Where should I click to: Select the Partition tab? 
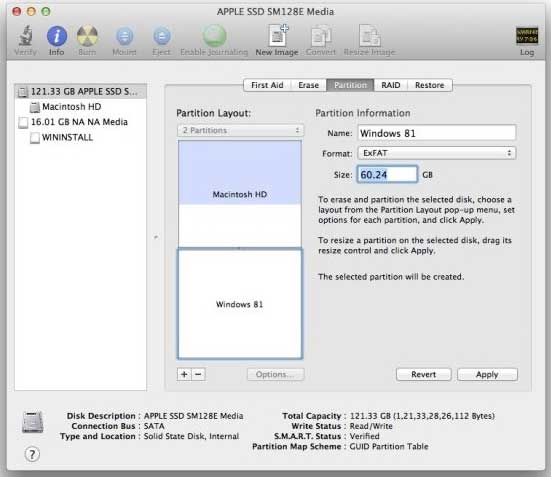tap(350, 85)
